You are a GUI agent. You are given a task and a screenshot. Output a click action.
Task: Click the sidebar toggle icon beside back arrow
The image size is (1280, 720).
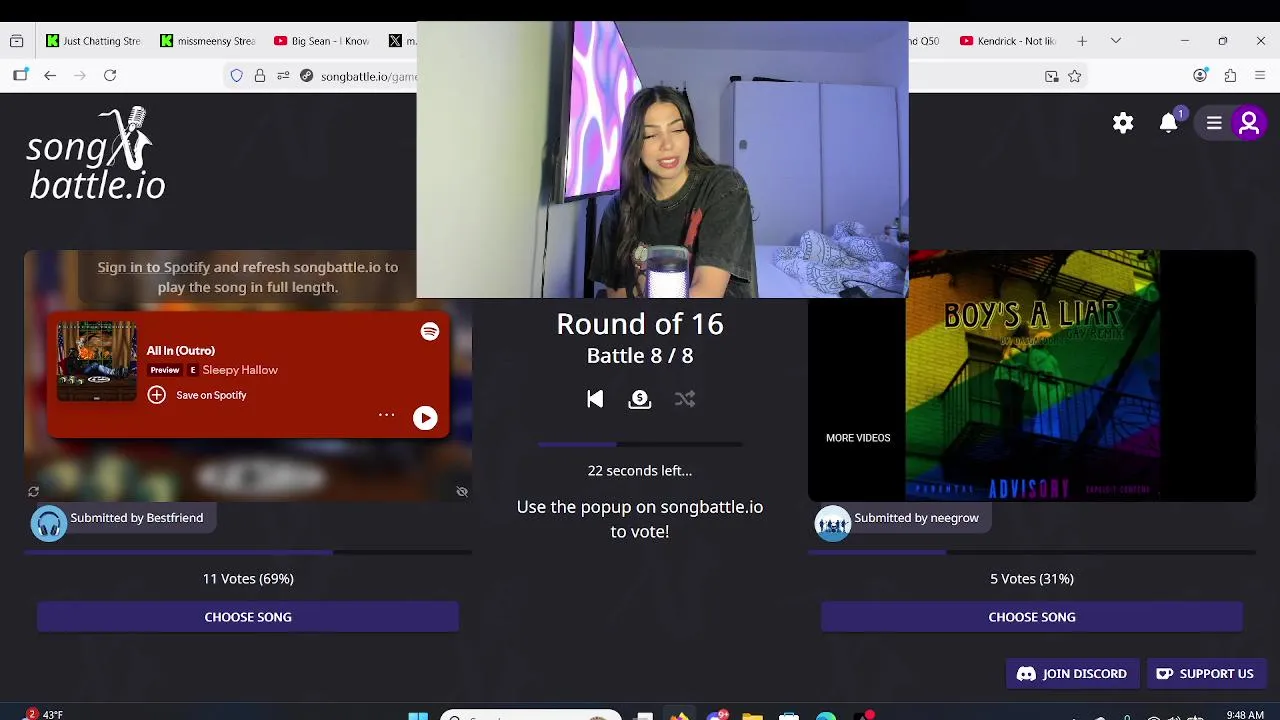click(x=20, y=76)
